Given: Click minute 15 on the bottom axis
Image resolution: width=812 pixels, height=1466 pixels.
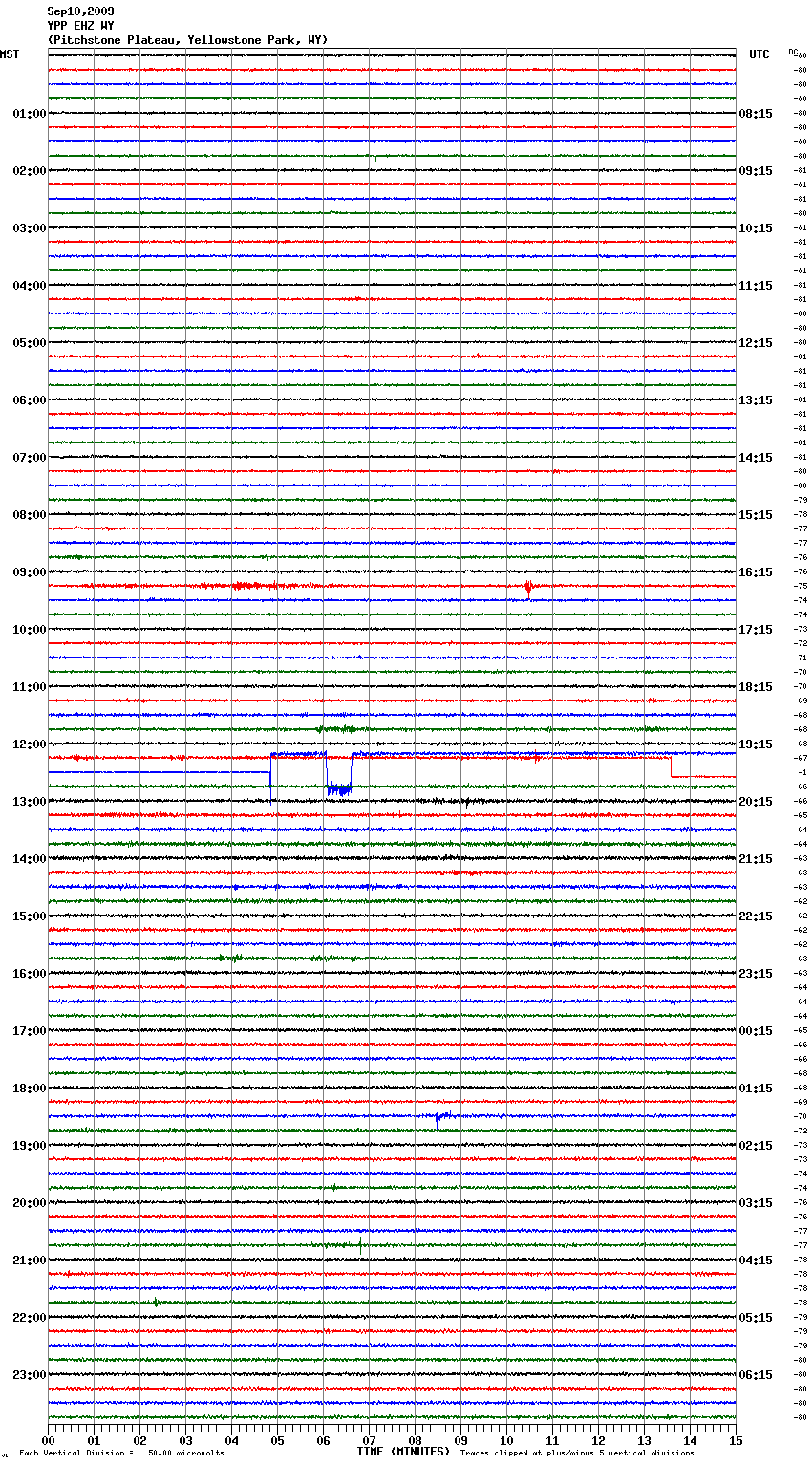Looking at the screenshot, I should click(736, 1440).
